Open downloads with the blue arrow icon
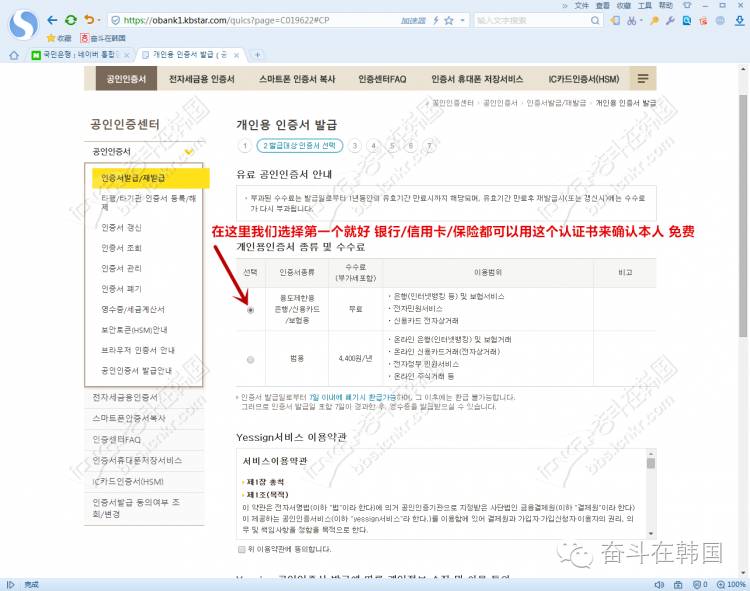 coord(739,21)
